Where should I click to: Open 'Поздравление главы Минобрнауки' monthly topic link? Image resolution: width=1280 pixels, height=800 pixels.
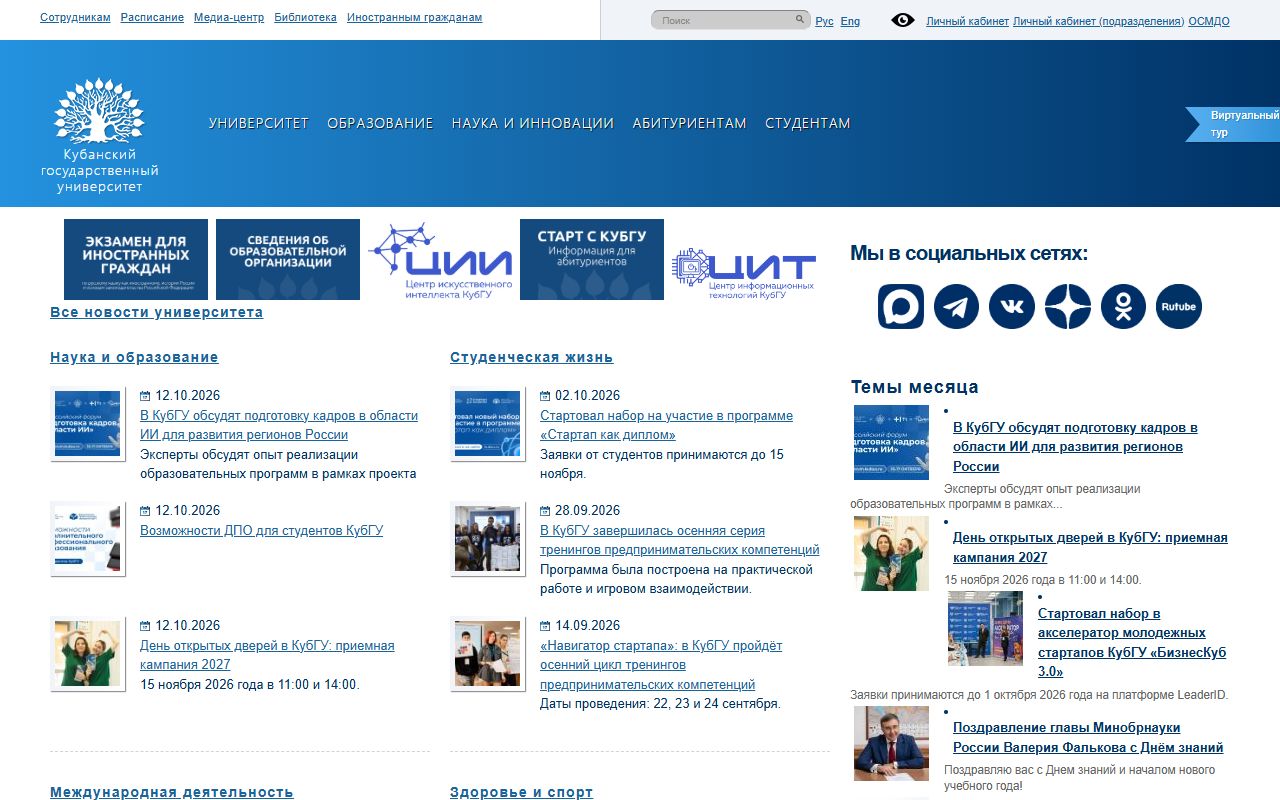coord(1088,738)
